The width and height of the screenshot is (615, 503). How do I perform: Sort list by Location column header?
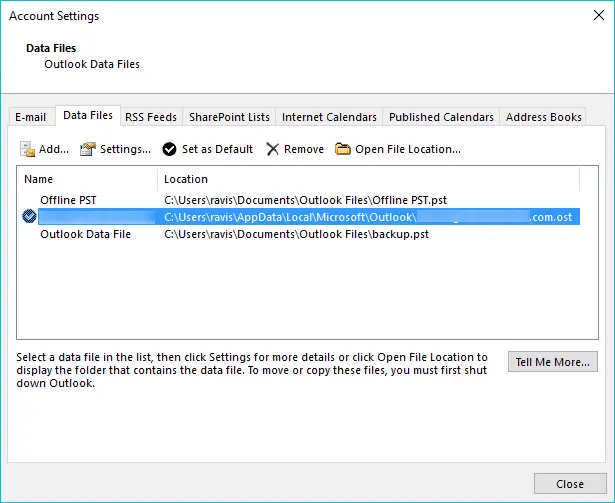tap(368, 179)
